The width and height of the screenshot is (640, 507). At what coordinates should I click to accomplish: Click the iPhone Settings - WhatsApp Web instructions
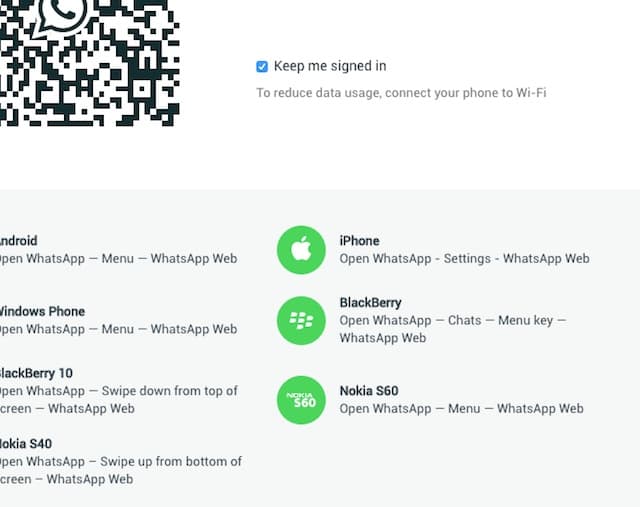[464, 259]
